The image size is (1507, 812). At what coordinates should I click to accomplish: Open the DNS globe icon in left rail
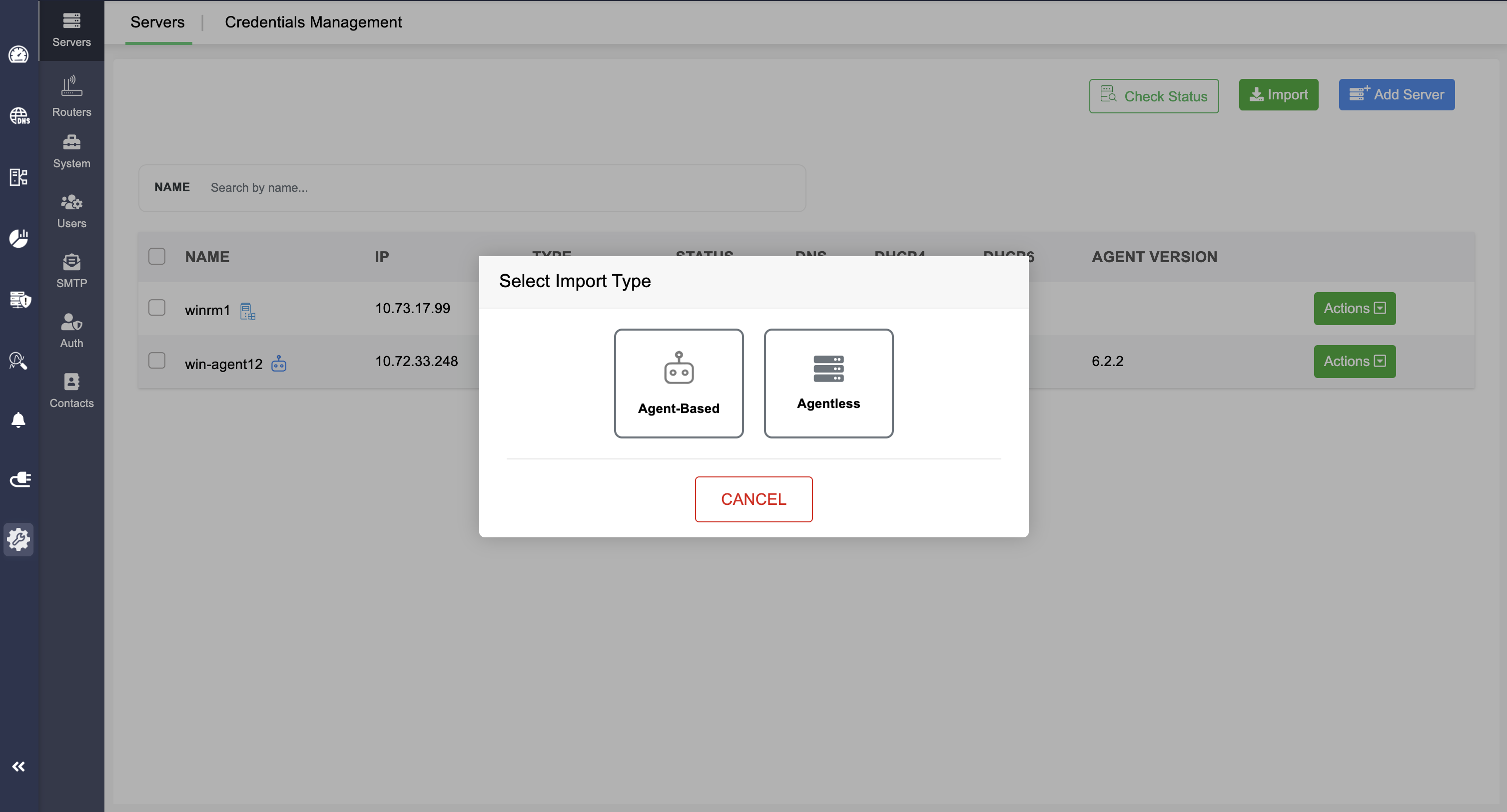[x=19, y=116]
